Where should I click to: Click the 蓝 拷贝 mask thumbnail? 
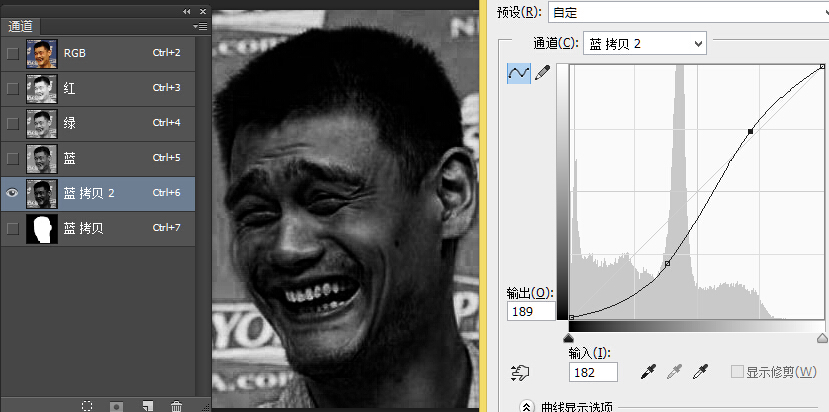click(42, 229)
